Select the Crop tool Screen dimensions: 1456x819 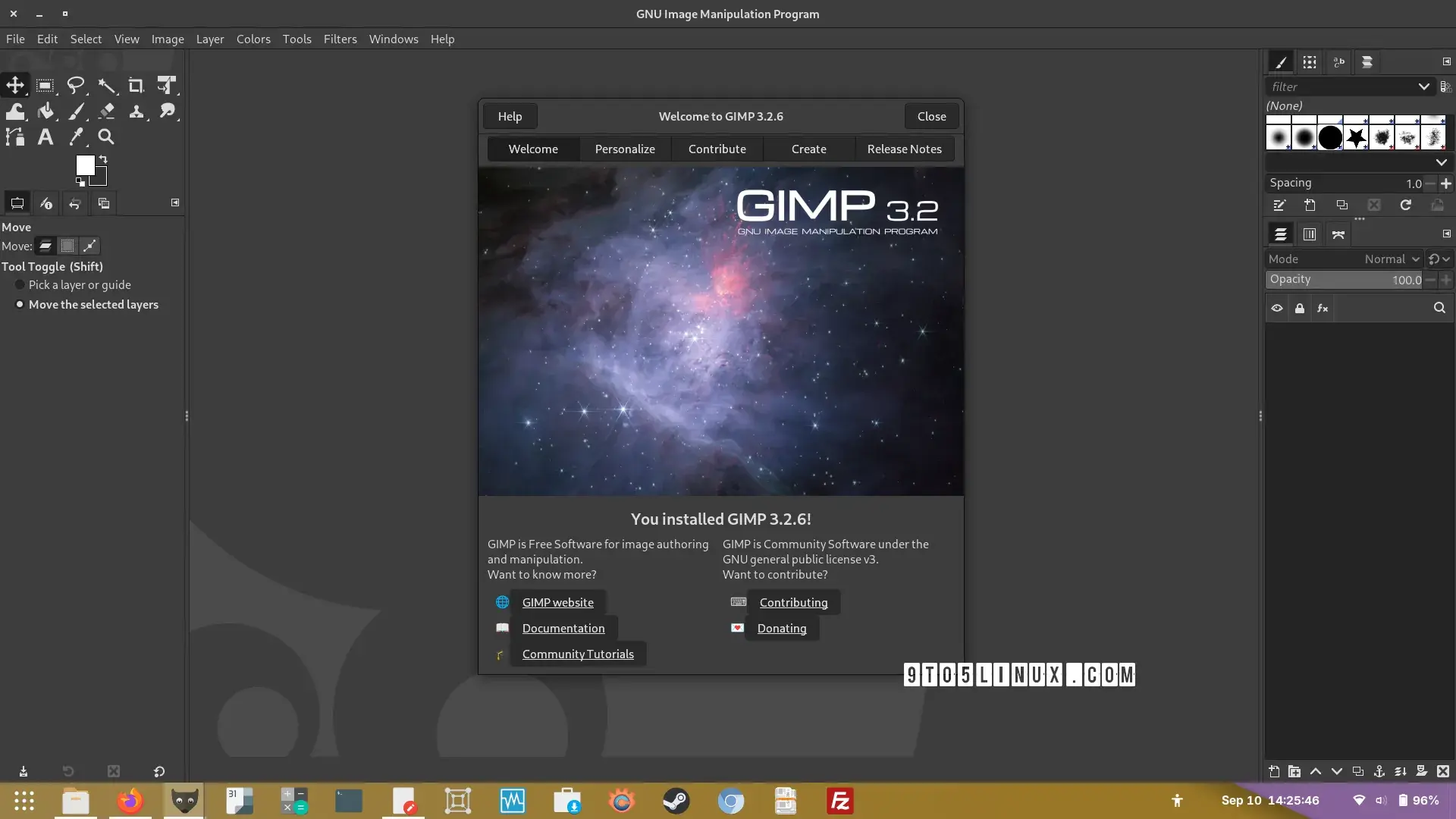136,86
